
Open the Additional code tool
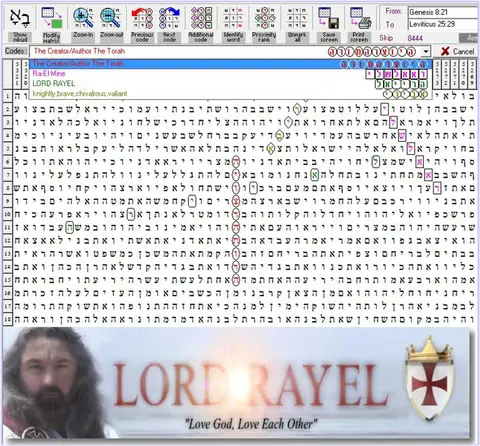point(201,18)
